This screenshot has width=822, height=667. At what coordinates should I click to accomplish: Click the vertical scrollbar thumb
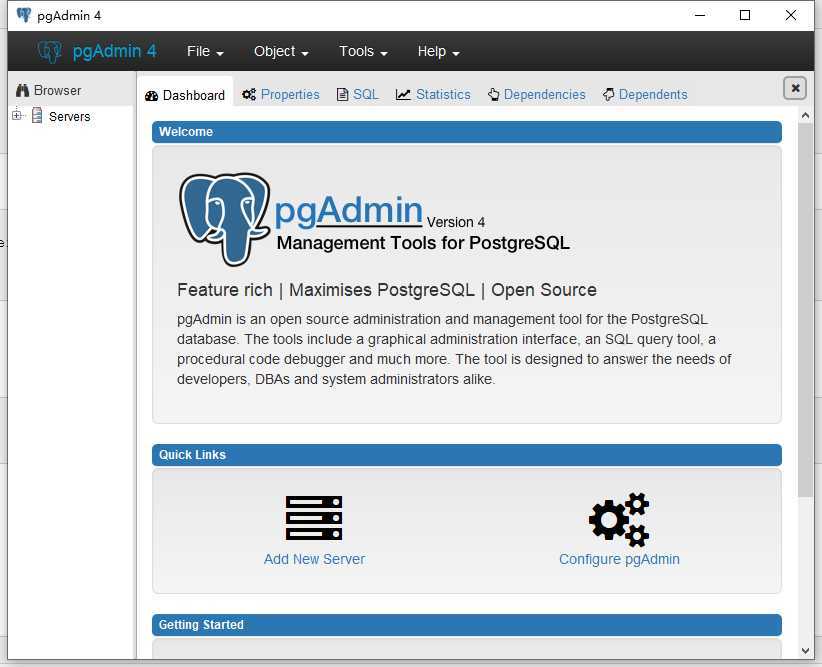(x=806, y=309)
